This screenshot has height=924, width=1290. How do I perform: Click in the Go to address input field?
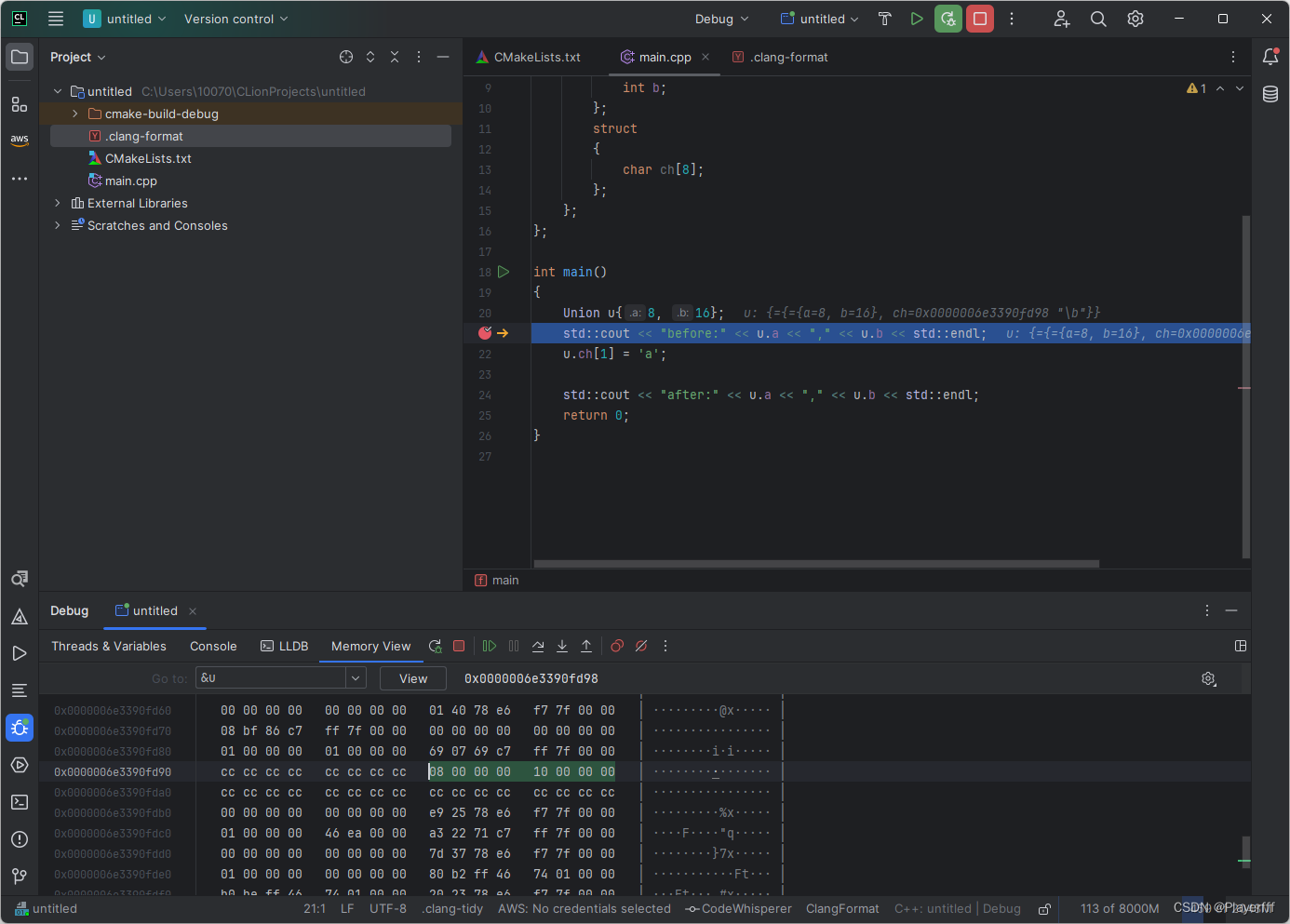272,678
